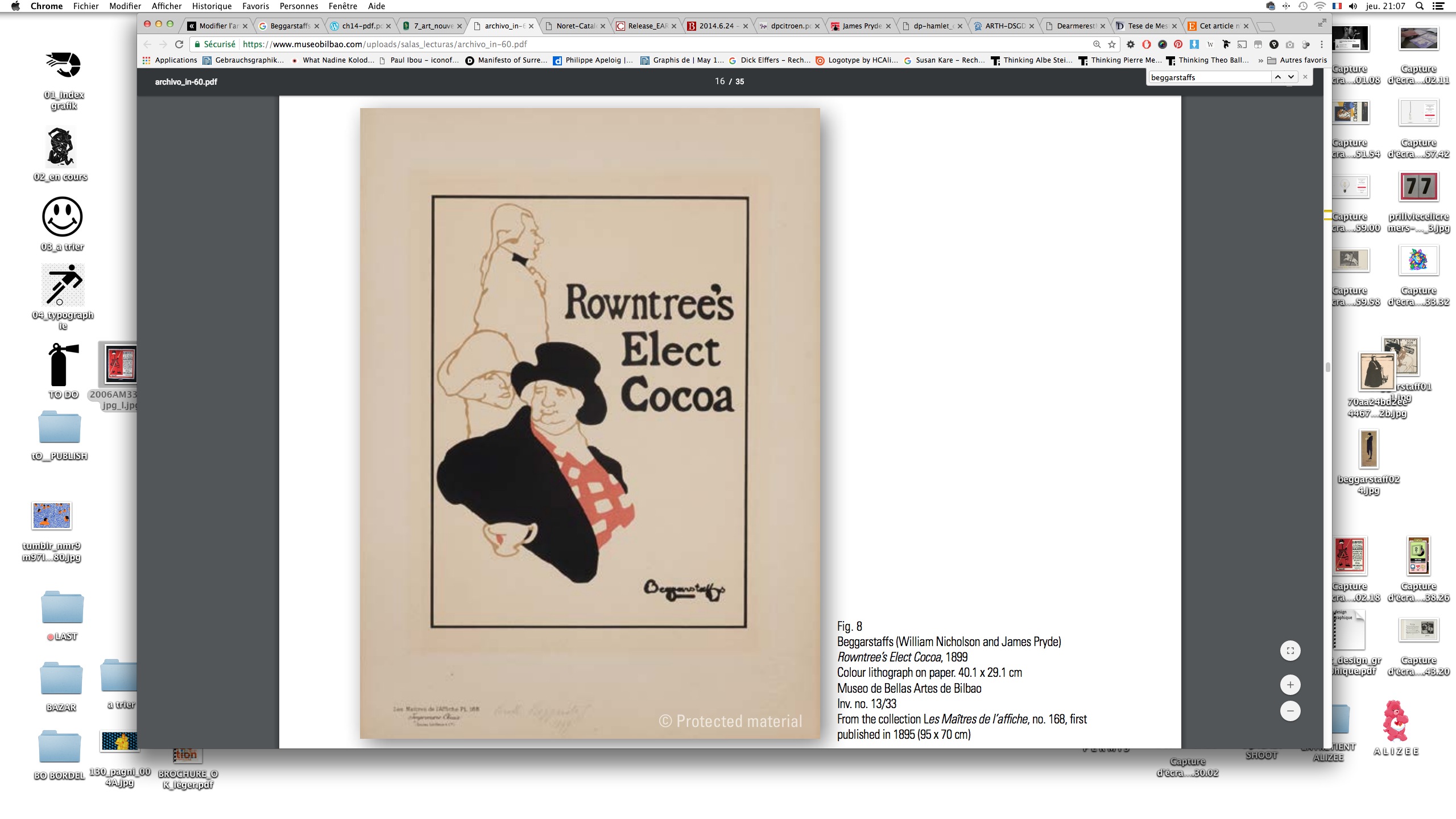The width and height of the screenshot is (1456, 819).
Task: Open the gear extension icon
Action: point(1131,44)
